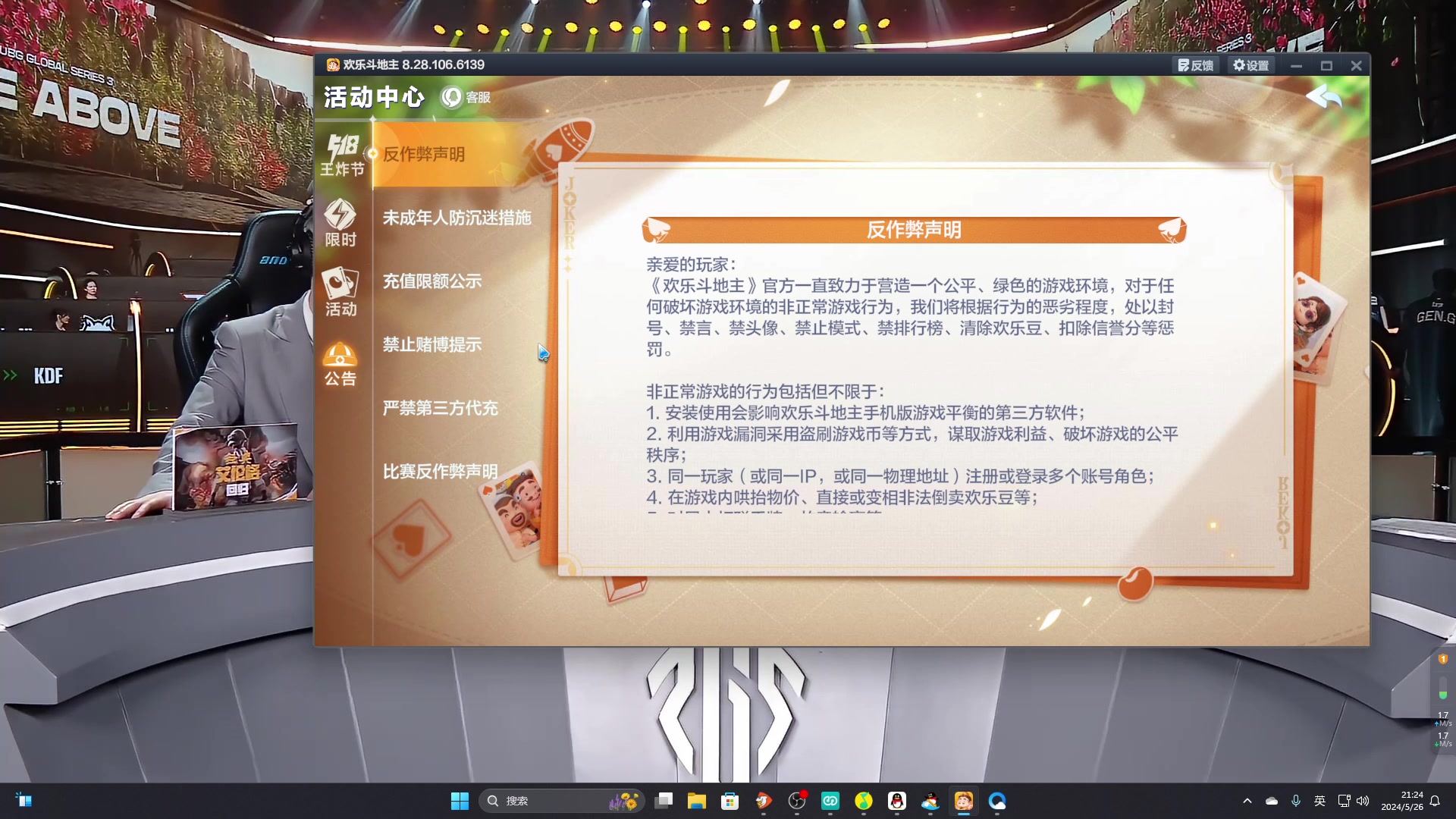This screenshot has width=1456, height=819.
Task: Click the 亲爱的玩家 greeting line
Action: tap(691, 265)
